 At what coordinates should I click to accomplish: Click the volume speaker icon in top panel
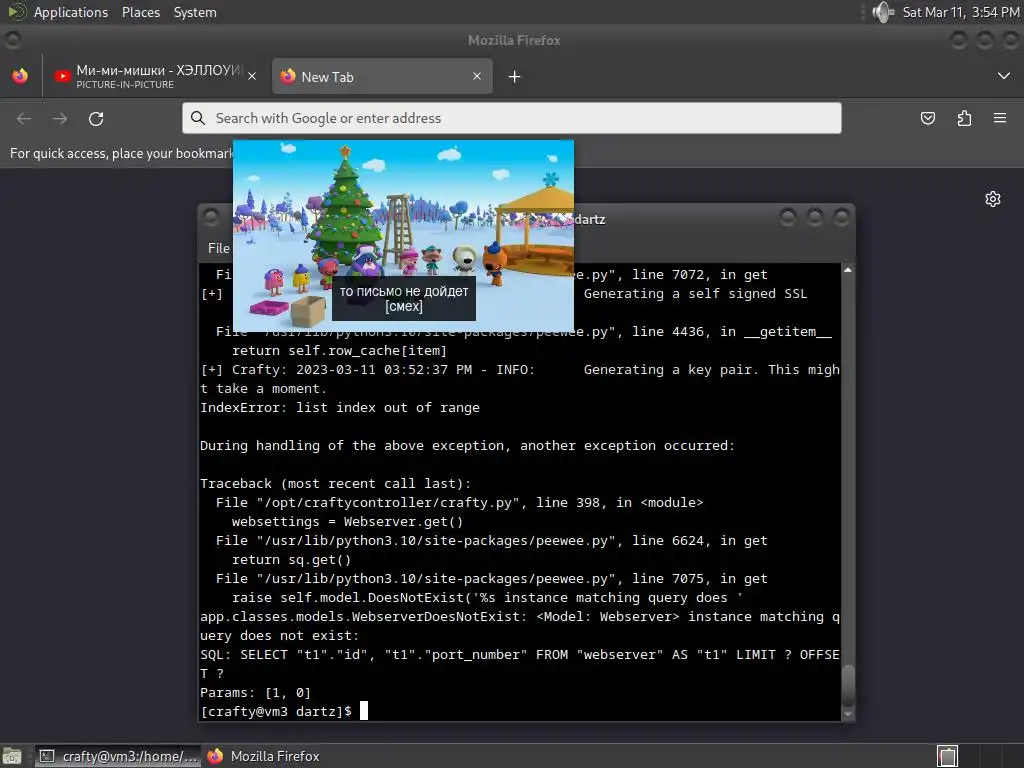(x=884, y=12)
